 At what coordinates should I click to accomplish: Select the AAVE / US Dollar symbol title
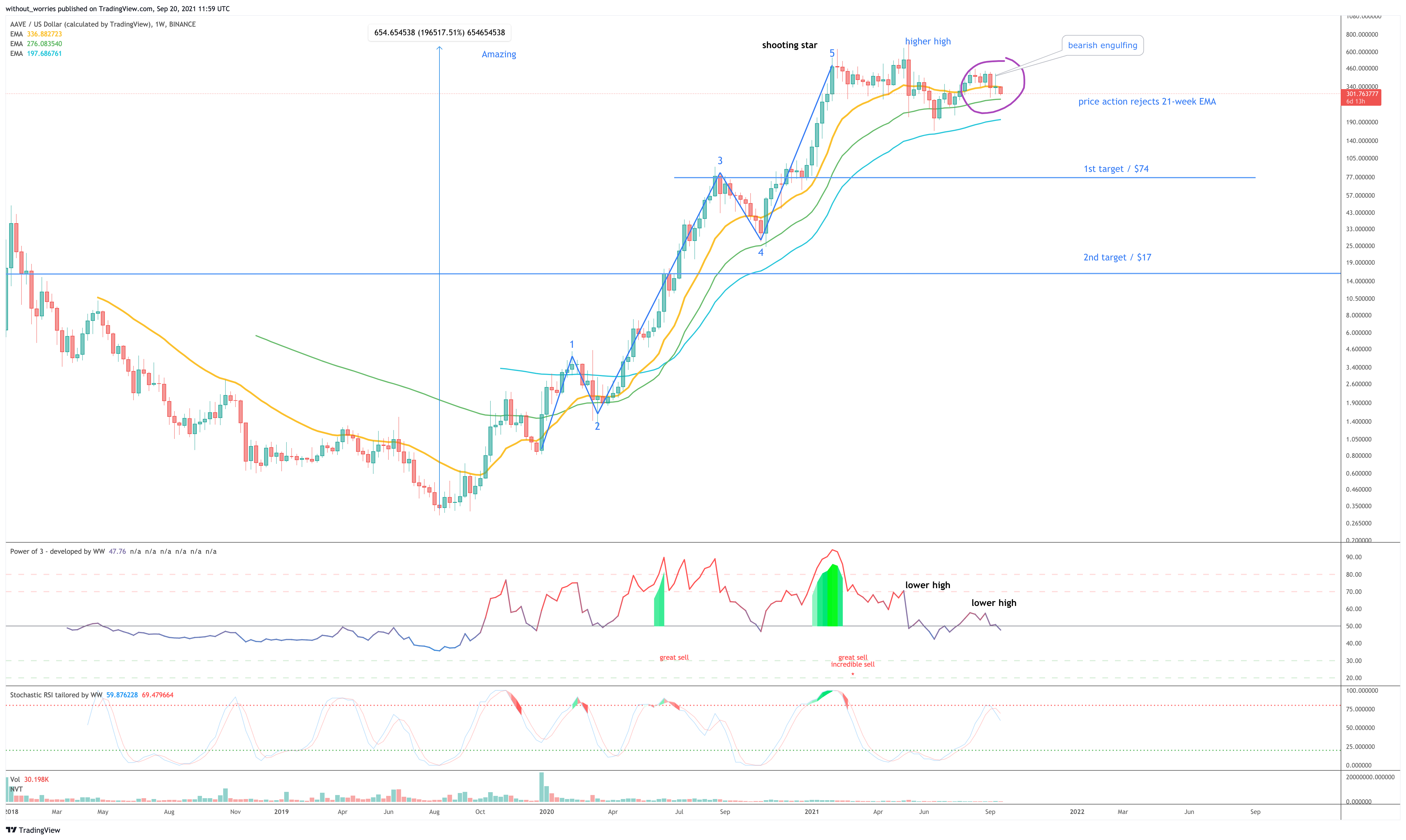tap(103, 24)
